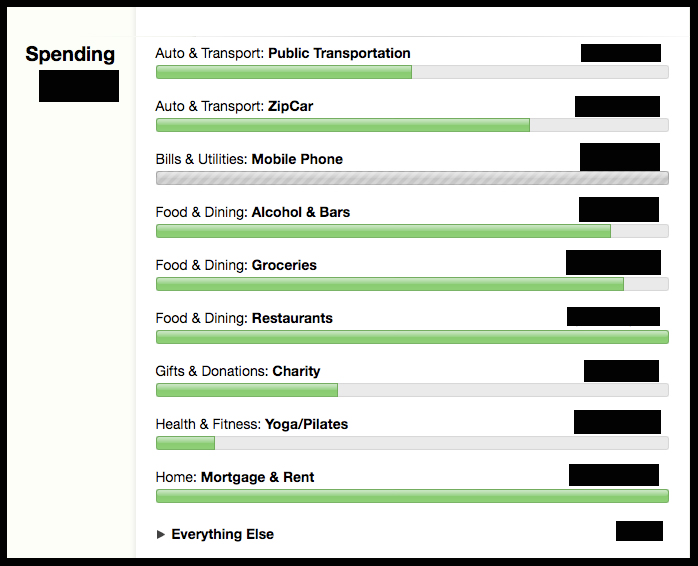The width and height of the screenshot is (698, 566).
Task: Click the striped Mobile Phone progress bar
Action: pyautogui.click(x=412, y=178)
